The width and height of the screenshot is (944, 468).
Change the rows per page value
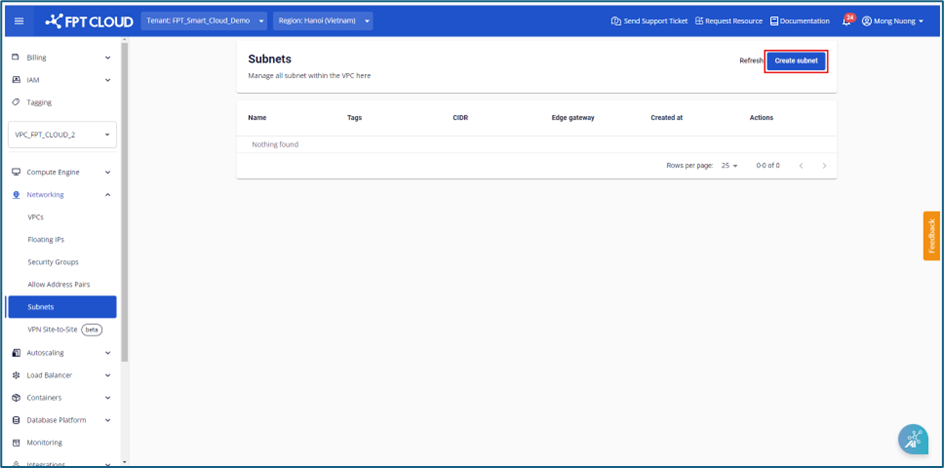[x=729, y=165]
